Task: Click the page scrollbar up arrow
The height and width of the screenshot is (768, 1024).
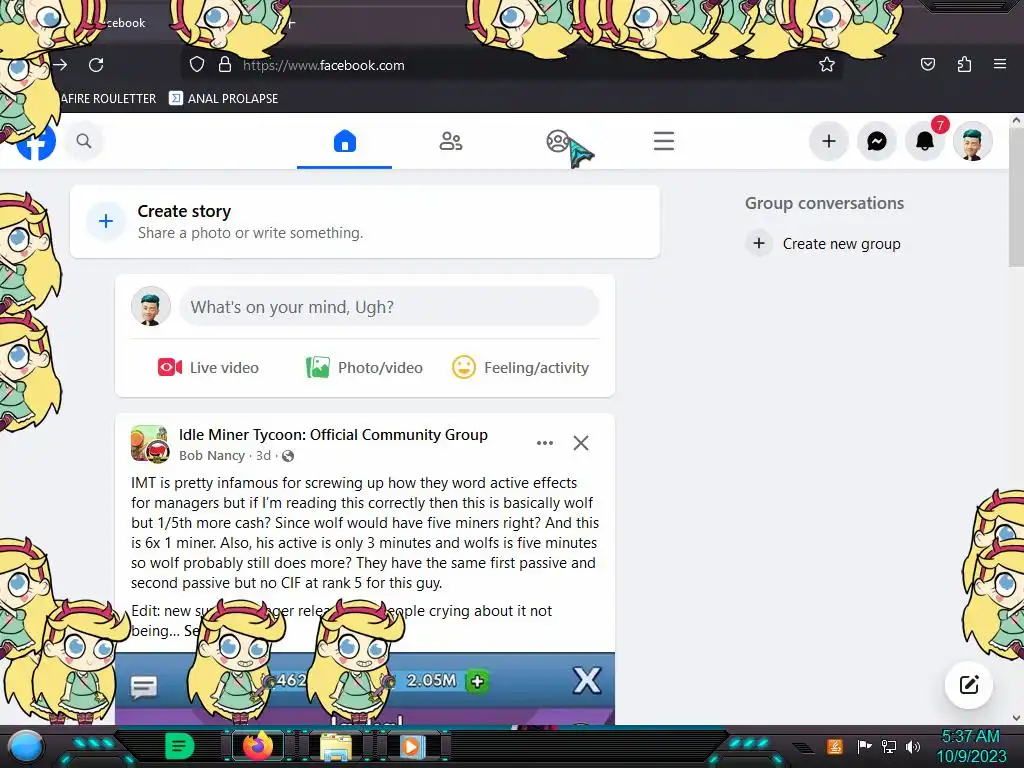Action: coord(1016,120)
